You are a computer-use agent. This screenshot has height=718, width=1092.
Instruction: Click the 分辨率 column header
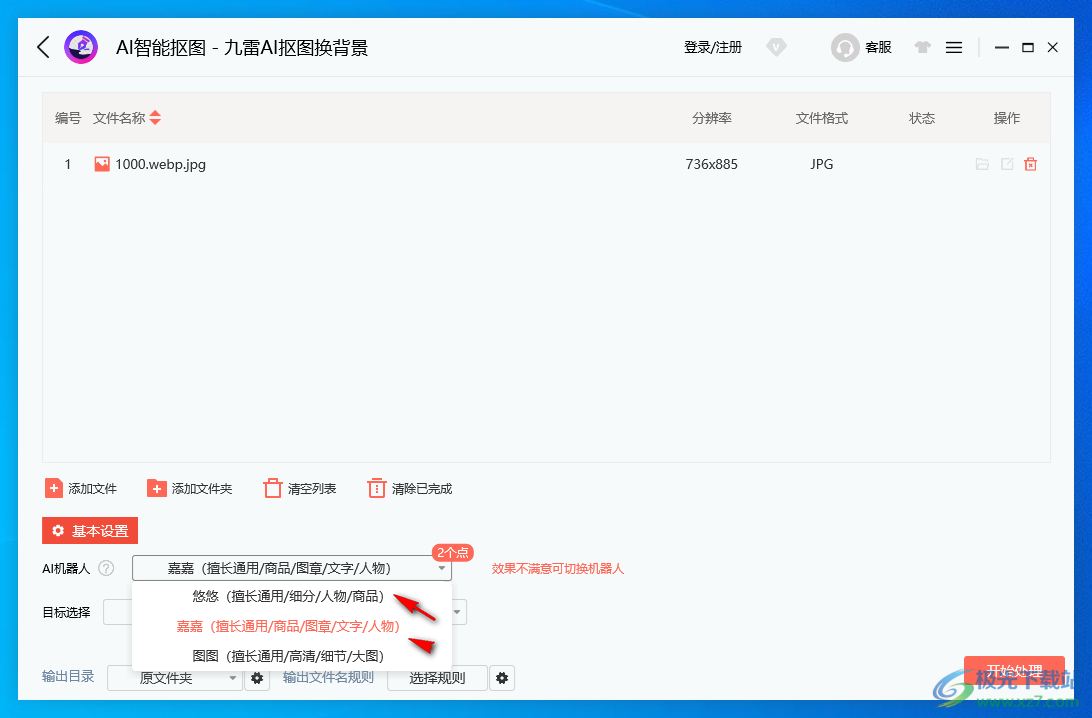click(x=712, y=118)
